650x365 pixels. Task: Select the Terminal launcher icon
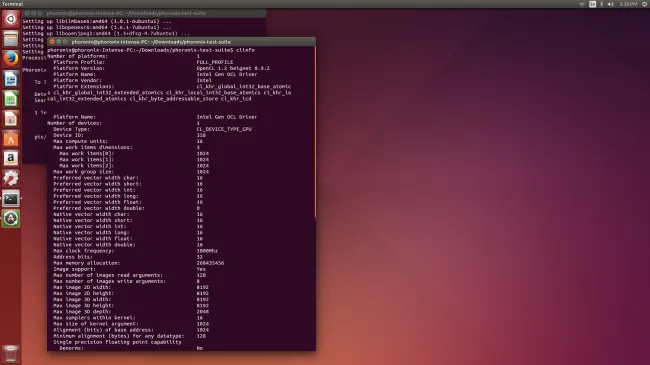click(x=11, y=198)
